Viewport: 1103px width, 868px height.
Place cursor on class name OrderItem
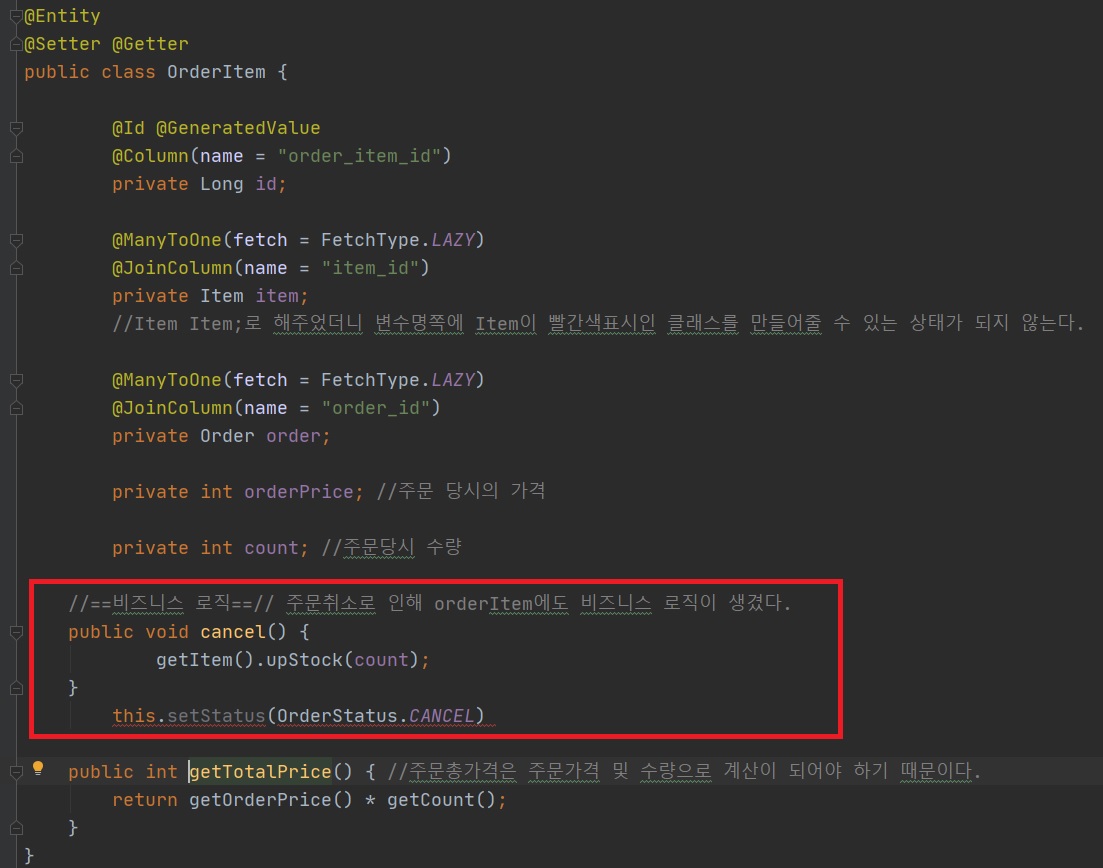point(216,72)
